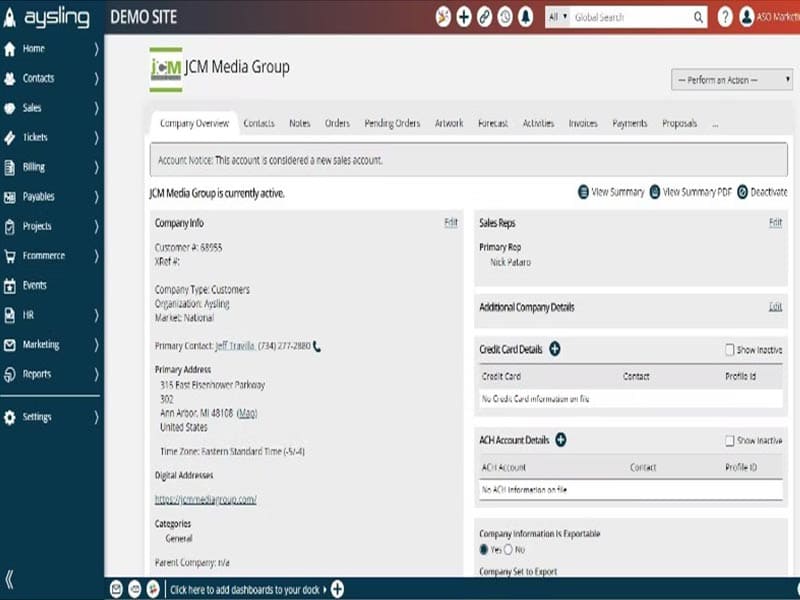The height and width of the screenshot is (600, 800).
Task: Add a new ACH account with plus icon
Action: pos(561,440)
